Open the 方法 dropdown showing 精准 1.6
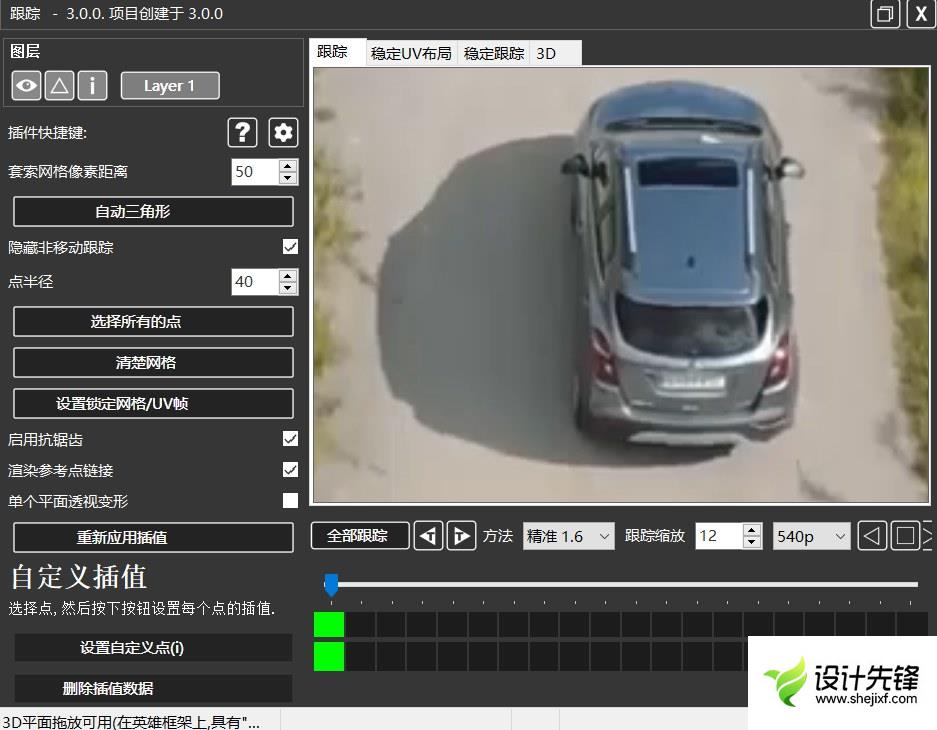The width and height of the screenshot is (937, 730). tap(568, 536)
